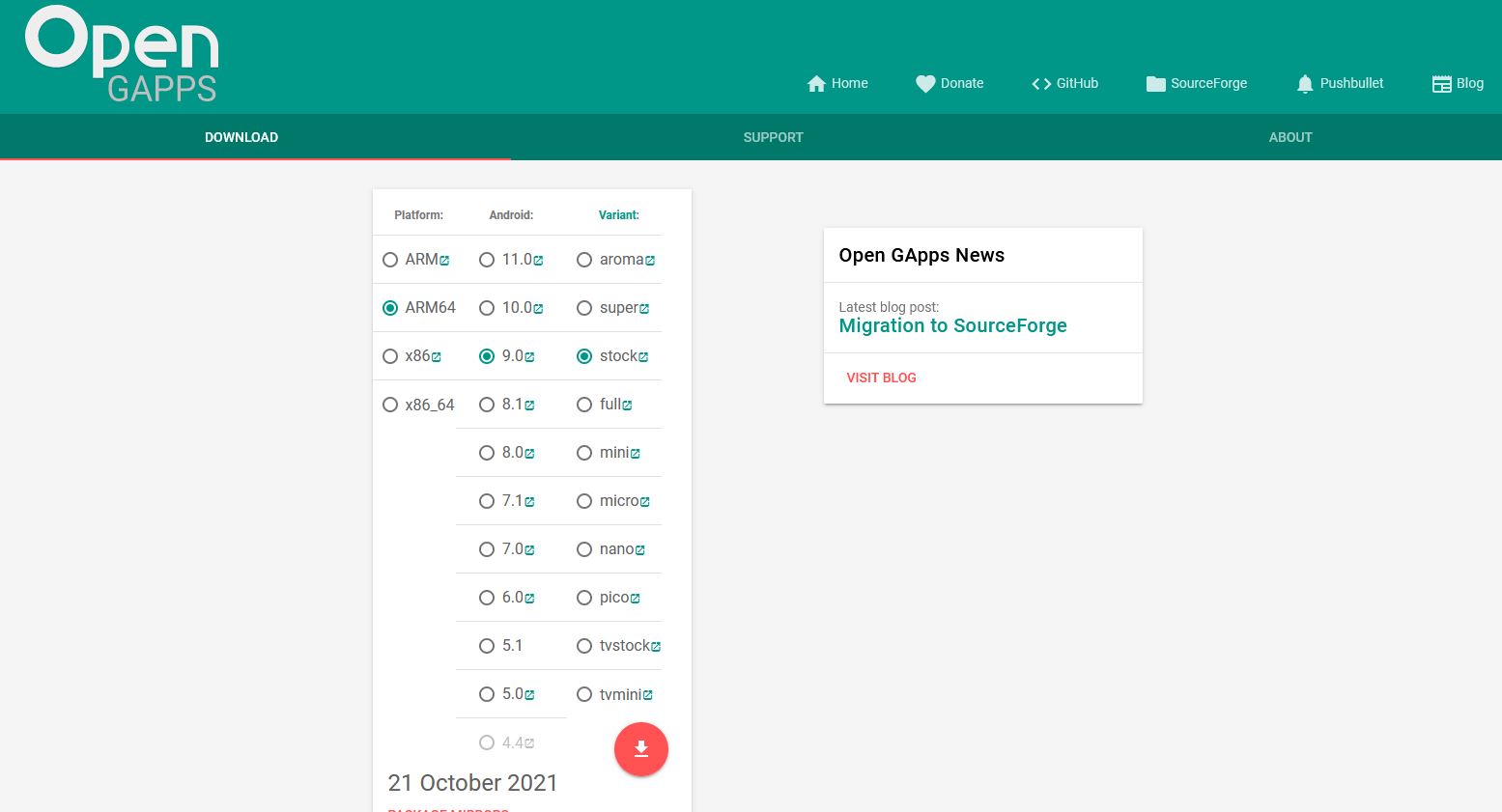Screen dimensions: 1502x812
Task: Pick the aroma variant radio button
Action: tap(584, 260)
